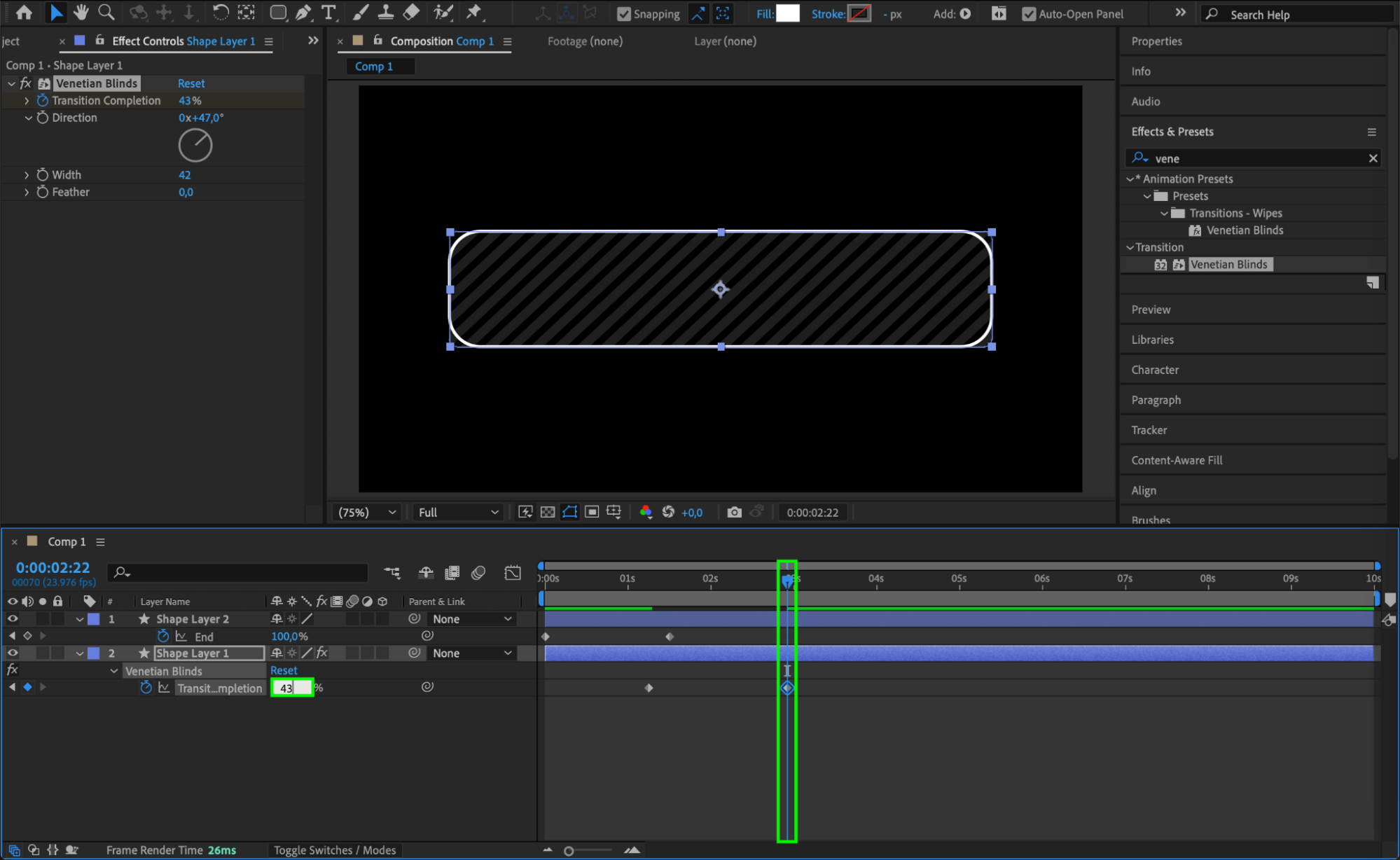Open the Home screen icon
The height and width of the screenshot is (860, 1400).
coord(24,12)
